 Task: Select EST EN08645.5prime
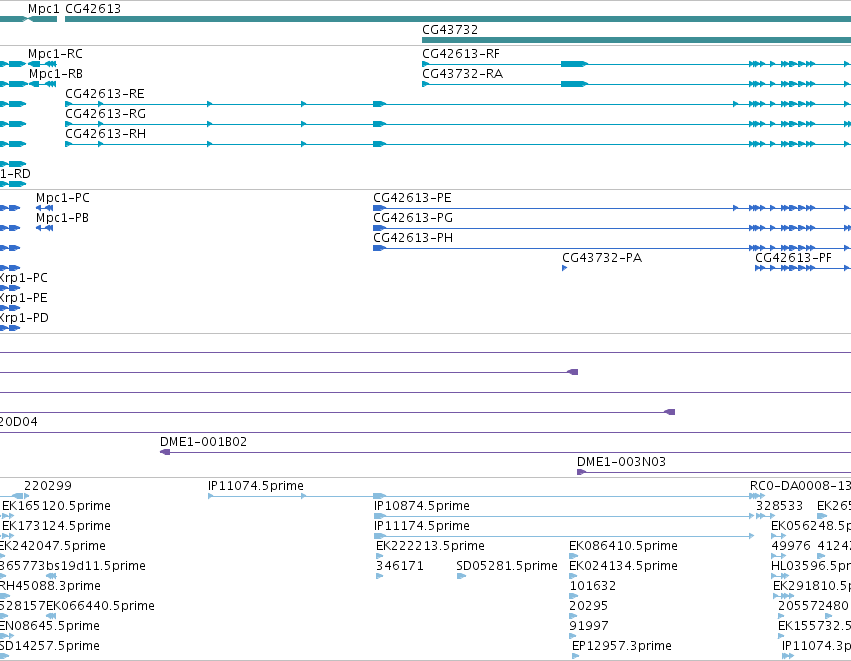point(49,626)
